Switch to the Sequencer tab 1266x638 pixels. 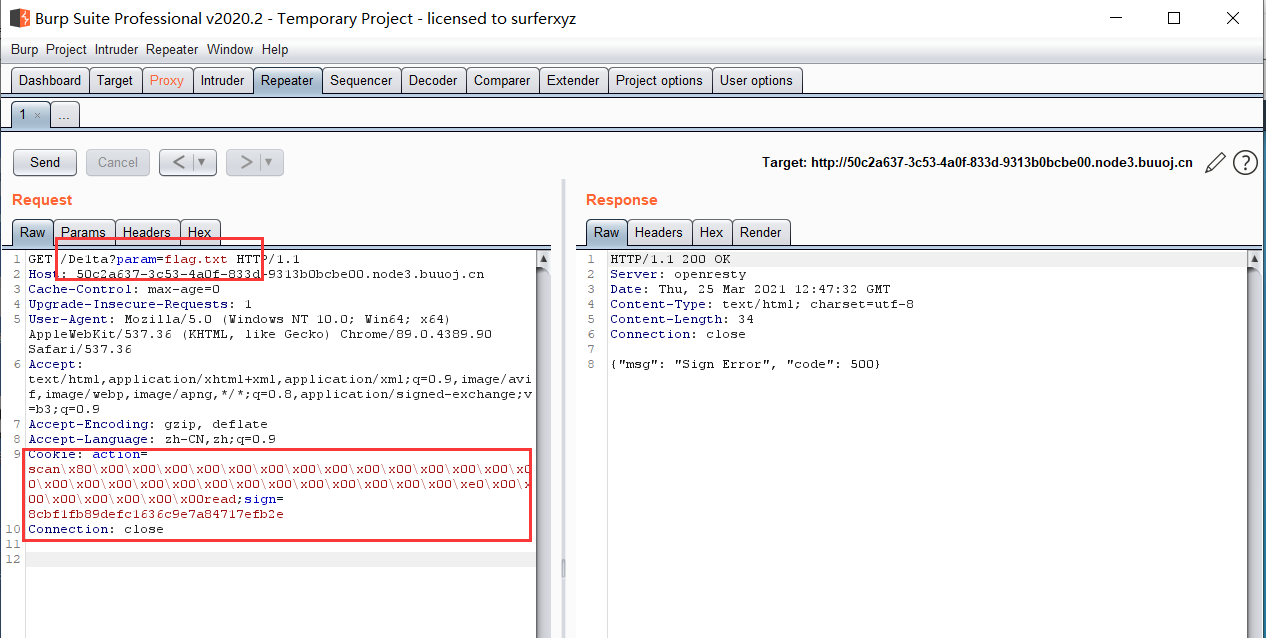click(361, 81)
